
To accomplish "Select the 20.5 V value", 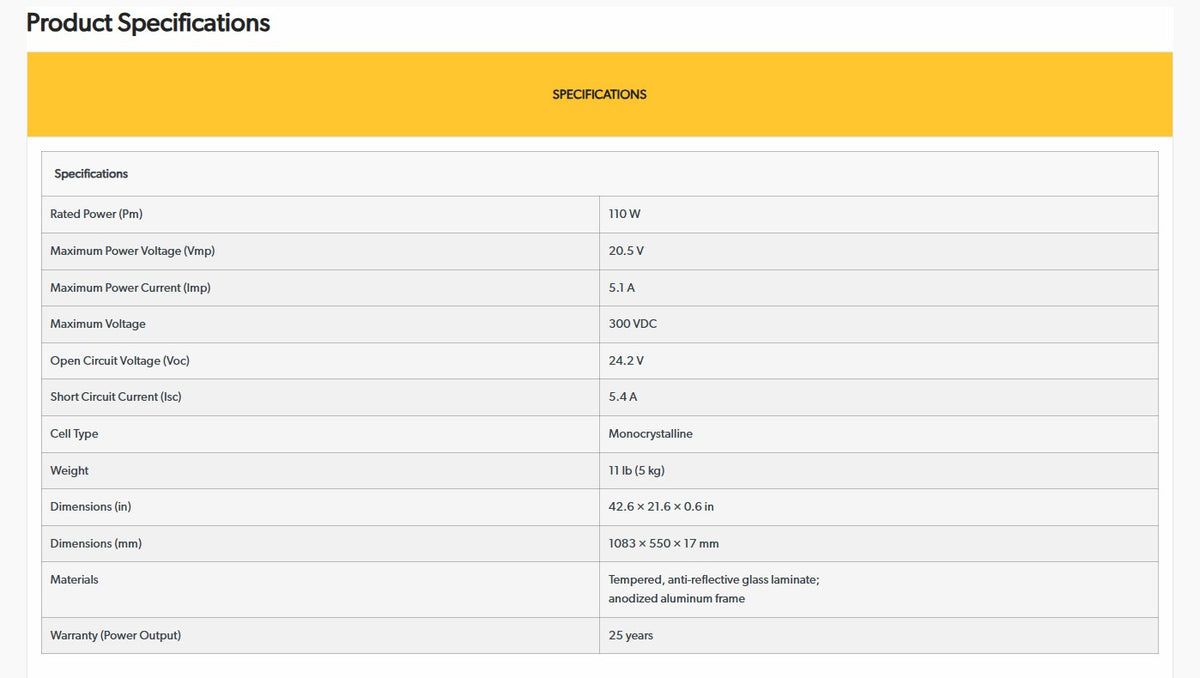I will [626, 251].
